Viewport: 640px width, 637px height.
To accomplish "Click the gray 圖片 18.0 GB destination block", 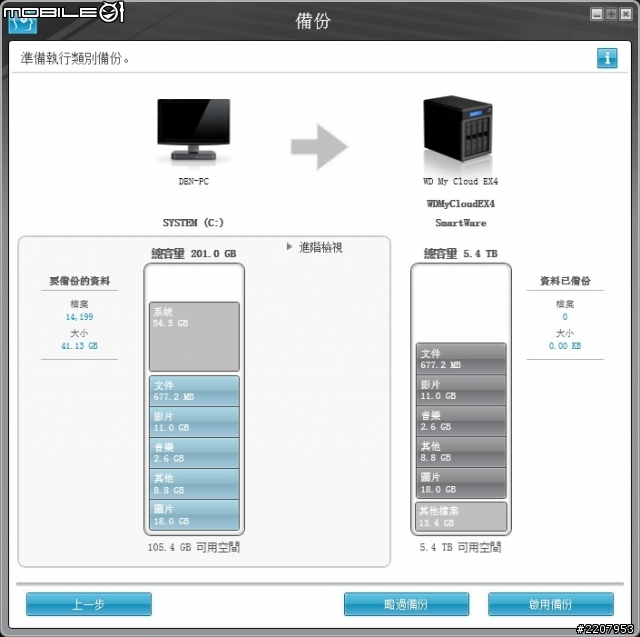I will click(461, 483).
